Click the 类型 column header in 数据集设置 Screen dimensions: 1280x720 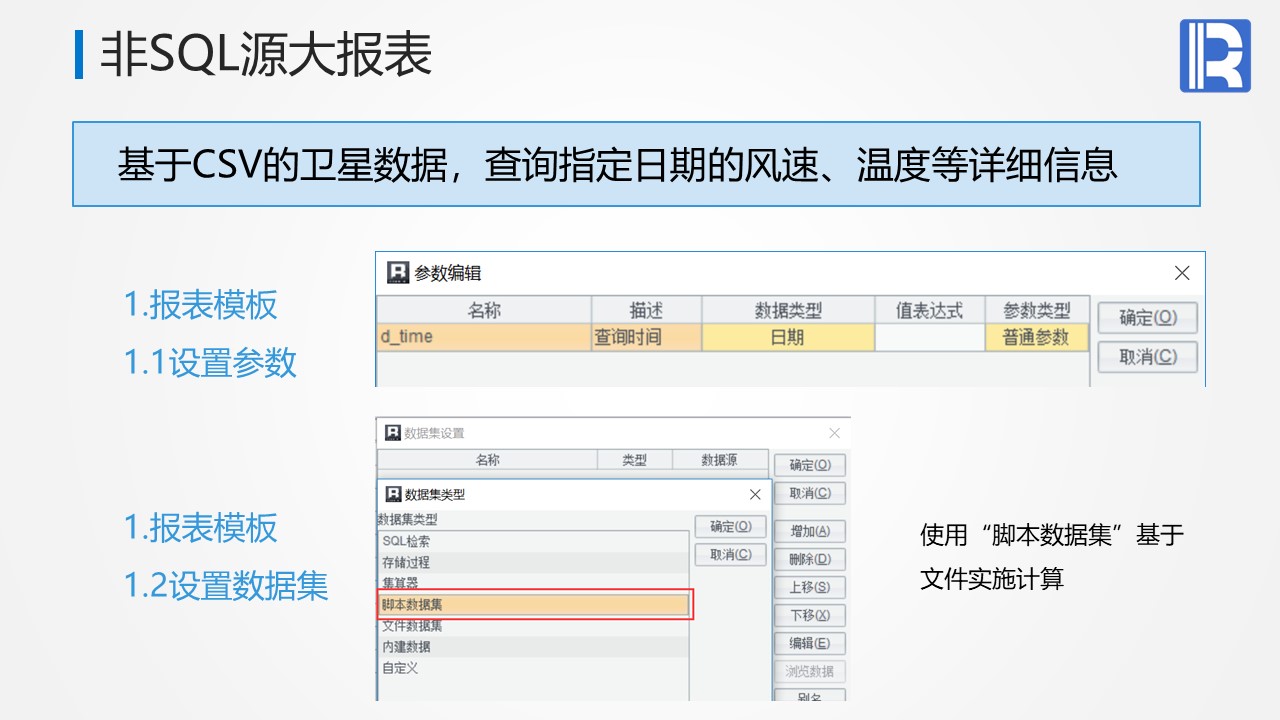point(634,460)
